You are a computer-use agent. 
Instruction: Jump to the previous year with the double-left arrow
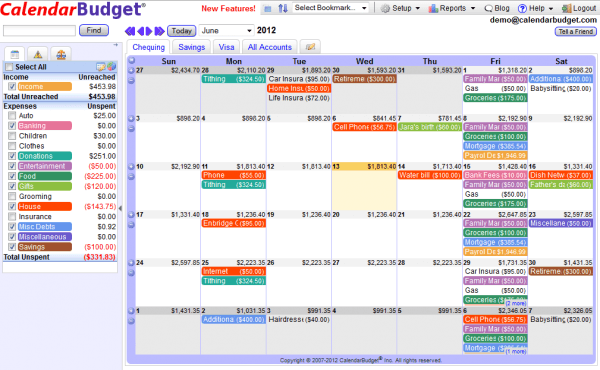(x=129, y=31)
